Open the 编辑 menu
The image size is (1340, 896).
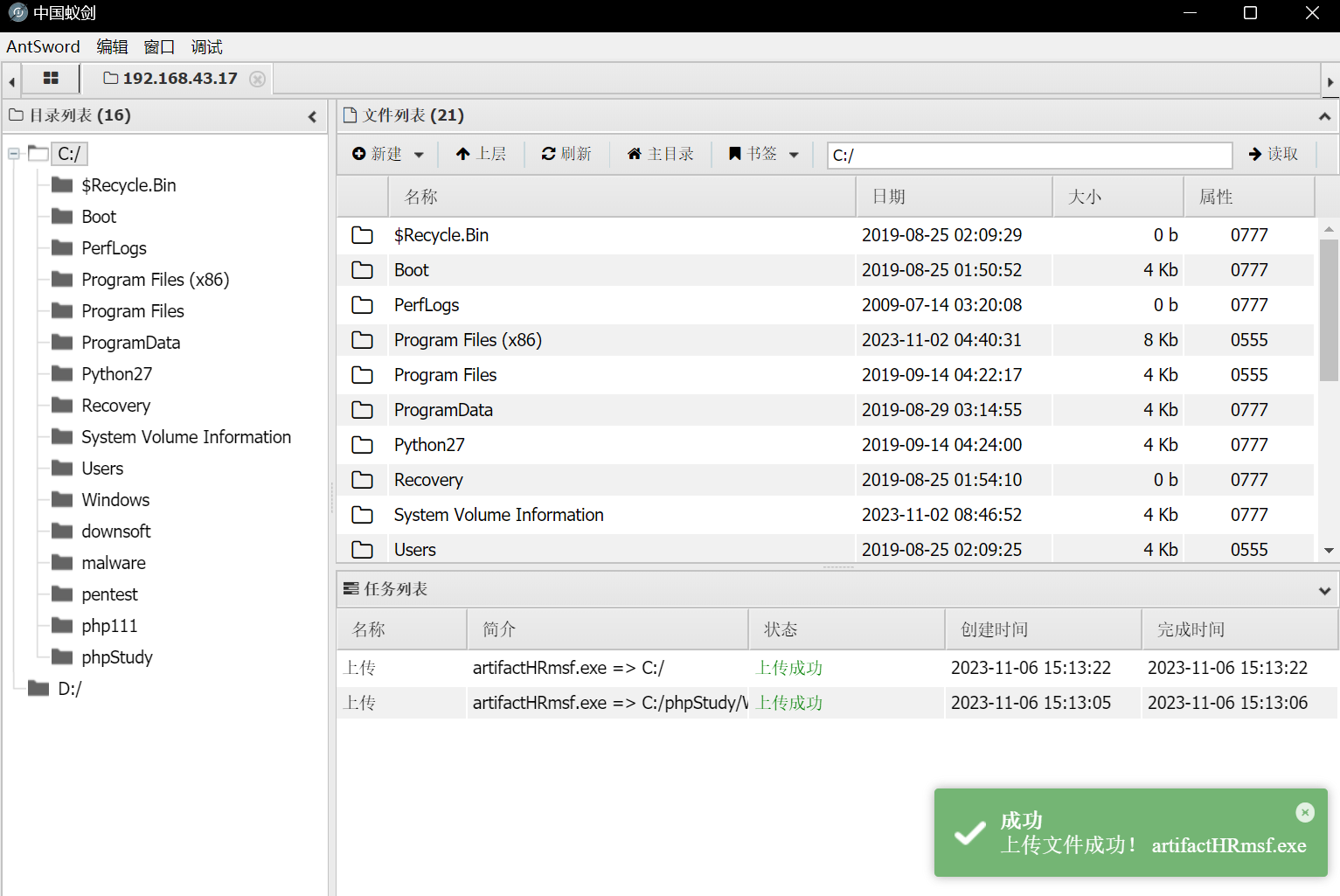[112, 47]
